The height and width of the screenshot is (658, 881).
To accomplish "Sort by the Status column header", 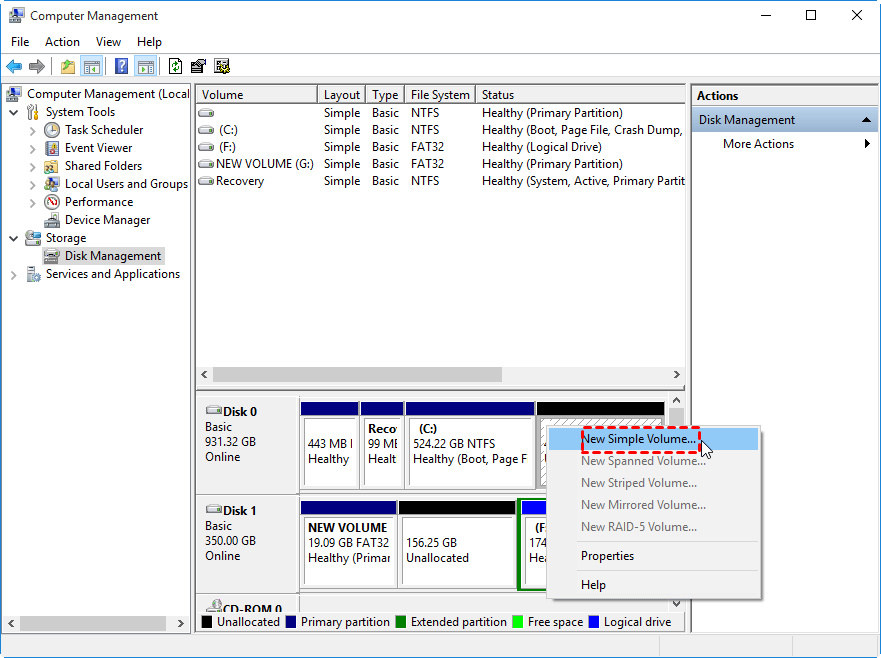I will [x=580, y=94].
